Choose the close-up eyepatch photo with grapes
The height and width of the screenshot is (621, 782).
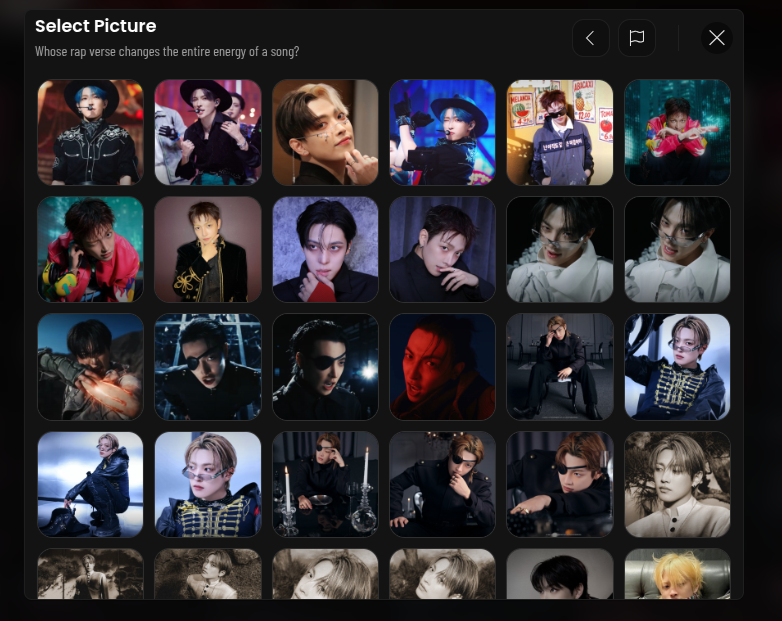pyautogui.click(x=560, y=484)
